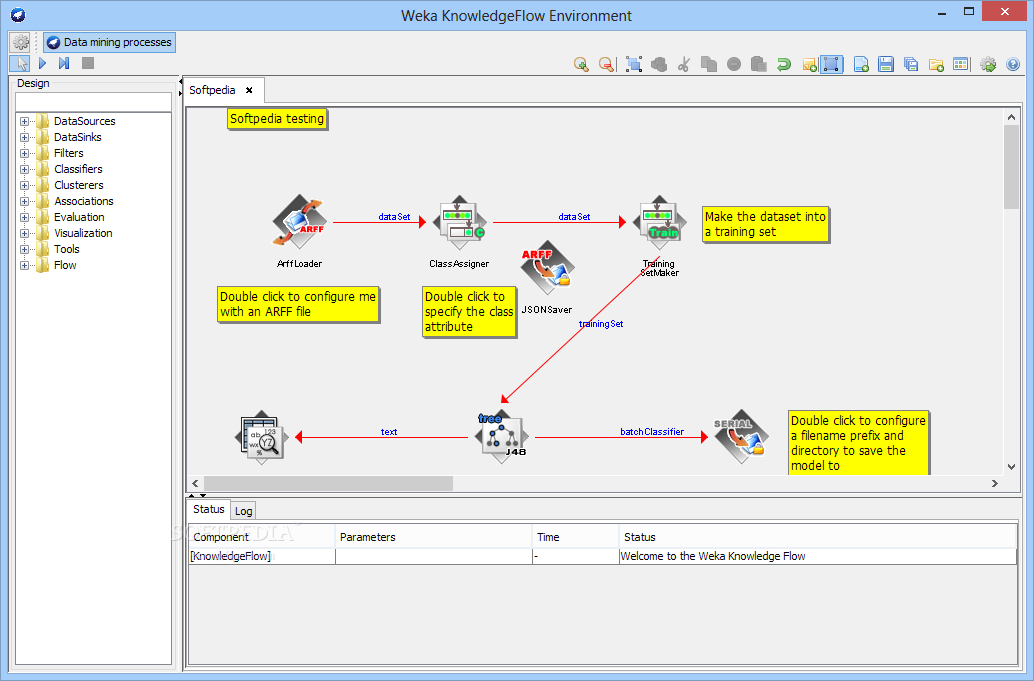Click the 'configure me with an ARFF file' note
The height and width of the screenshot is (681, 1034).
click(x=298, y=304)
